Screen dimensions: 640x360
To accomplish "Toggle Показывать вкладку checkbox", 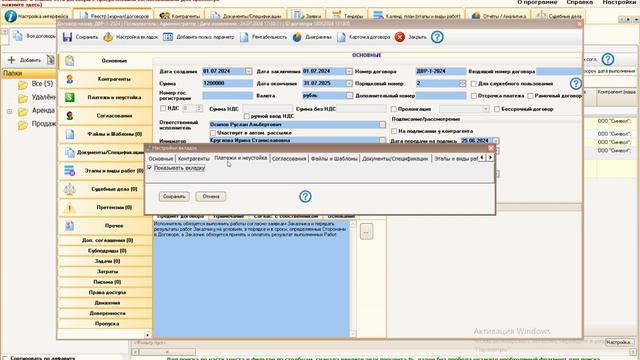I will [149, 168].
